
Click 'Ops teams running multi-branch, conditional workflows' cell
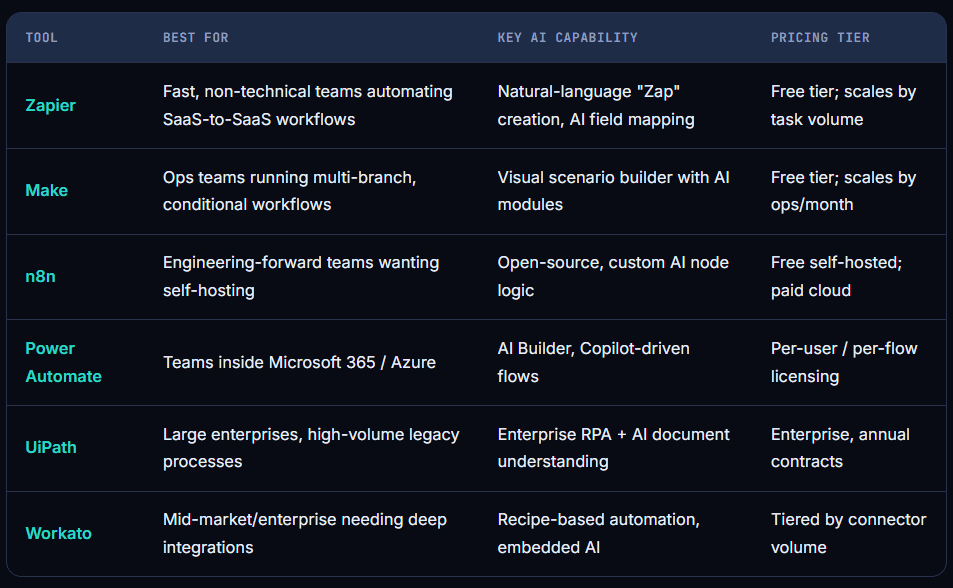[289, 191]
